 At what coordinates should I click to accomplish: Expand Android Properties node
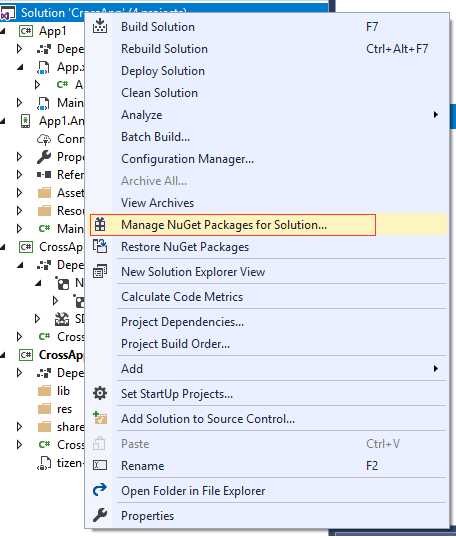(x=20, y=157)
